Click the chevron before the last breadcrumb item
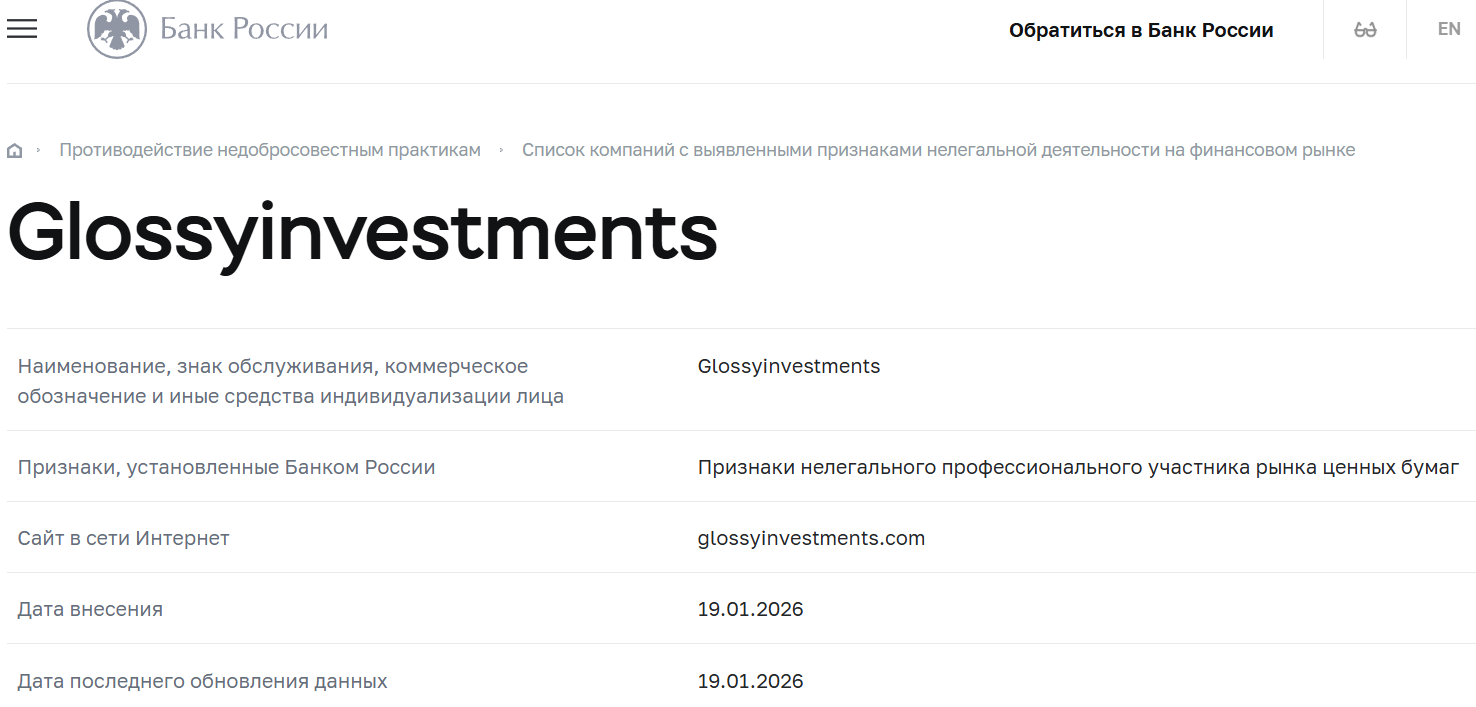This screenshot has height=707, width=1476. point(499,149)
